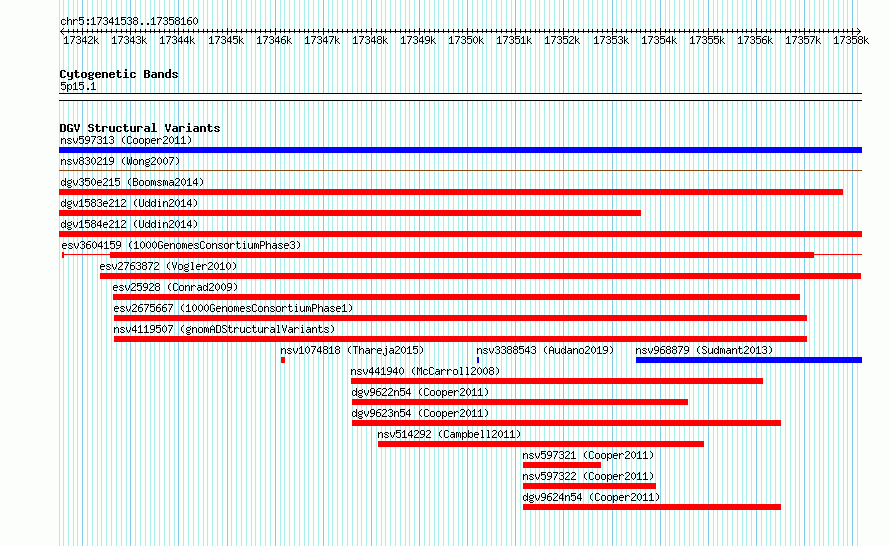Click the tiny blue nsv3388543 marker
This screenshot has height=546, width=890.
[x=478, y=360]
